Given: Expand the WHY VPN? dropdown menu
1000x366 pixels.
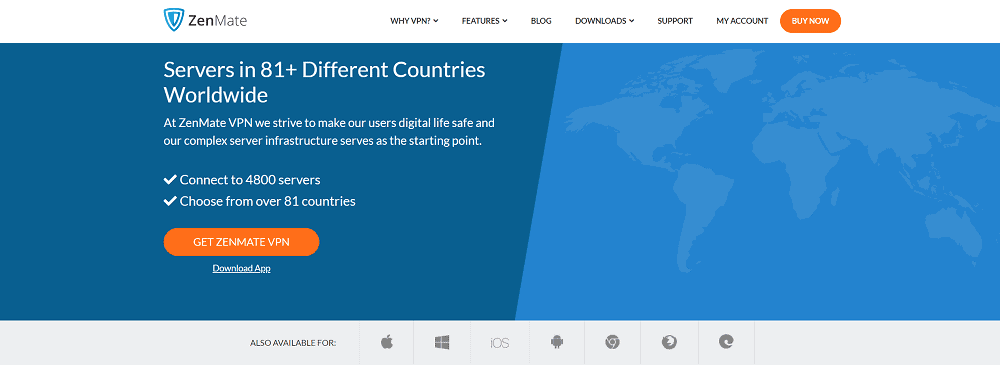Looking at the screenshot, I should 415,21.
